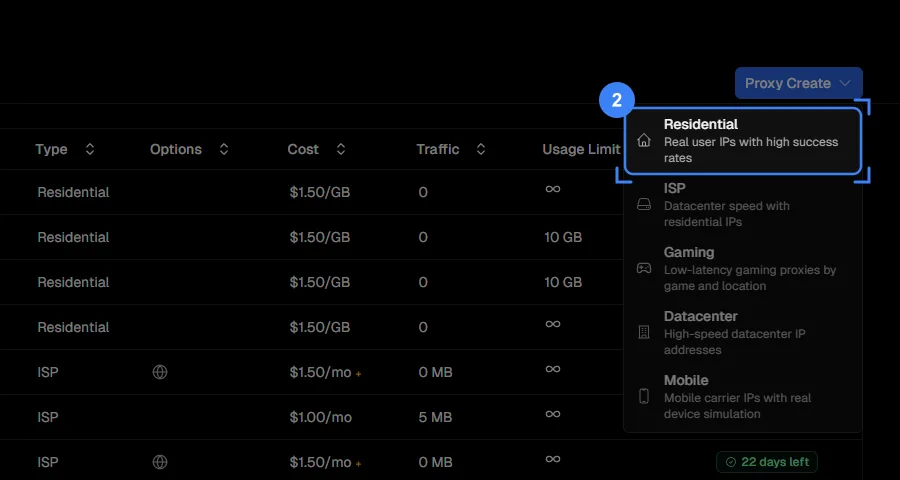Click the phone icon beside Mobile
Viewport: 900px width, 480px height.
[644, 396]
